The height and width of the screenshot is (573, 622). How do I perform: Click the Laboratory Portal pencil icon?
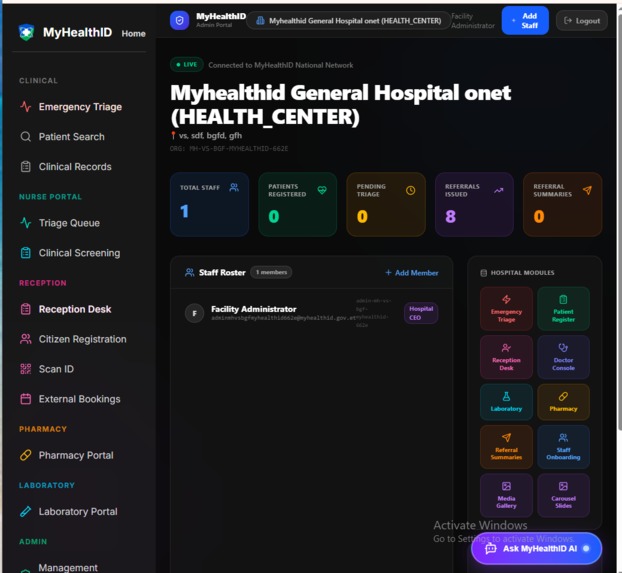click(x=26, y=511)
